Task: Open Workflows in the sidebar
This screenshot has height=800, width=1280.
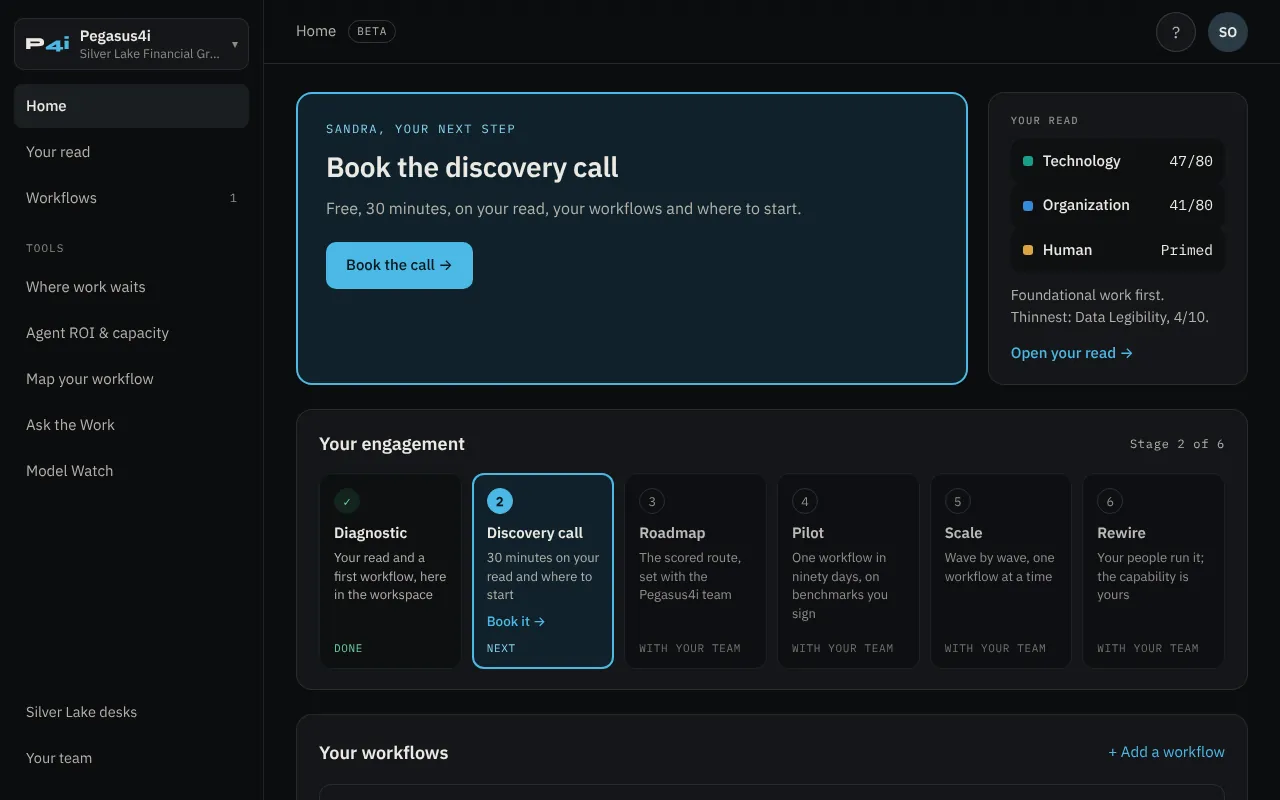Action: coord(131,198)
